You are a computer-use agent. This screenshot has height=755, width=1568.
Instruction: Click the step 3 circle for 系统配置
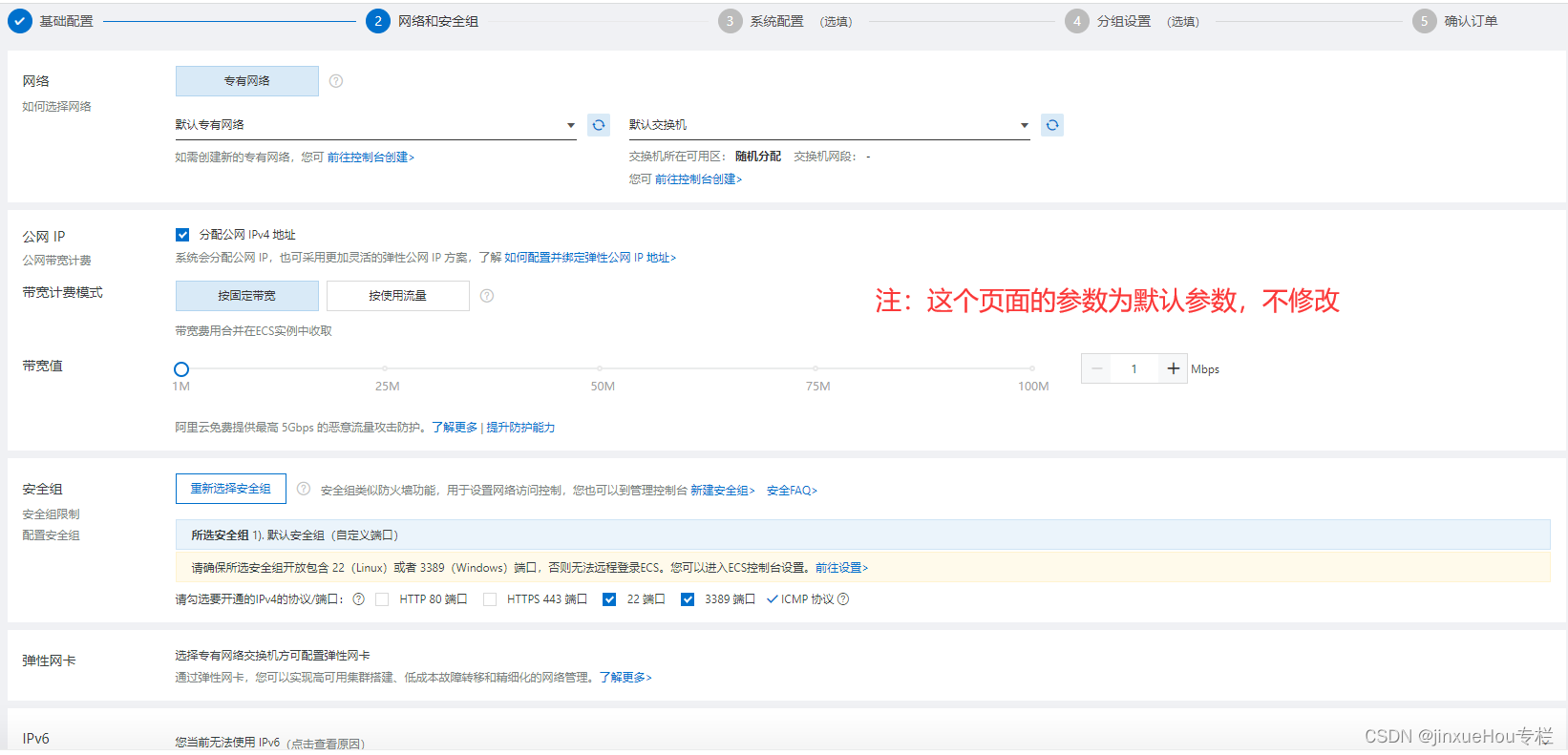(x=731, y=21)
